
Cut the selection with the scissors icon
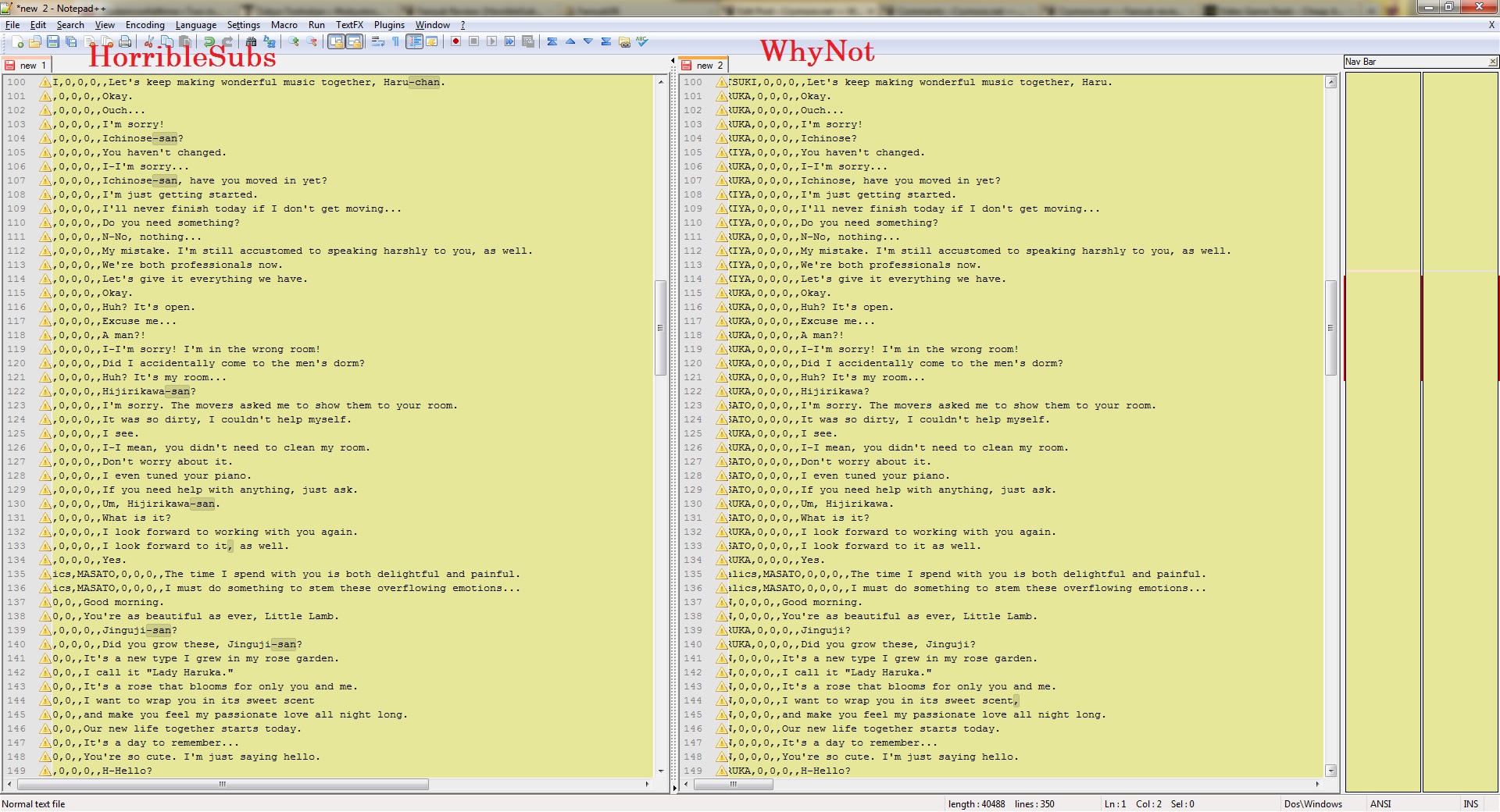[148, 41]
